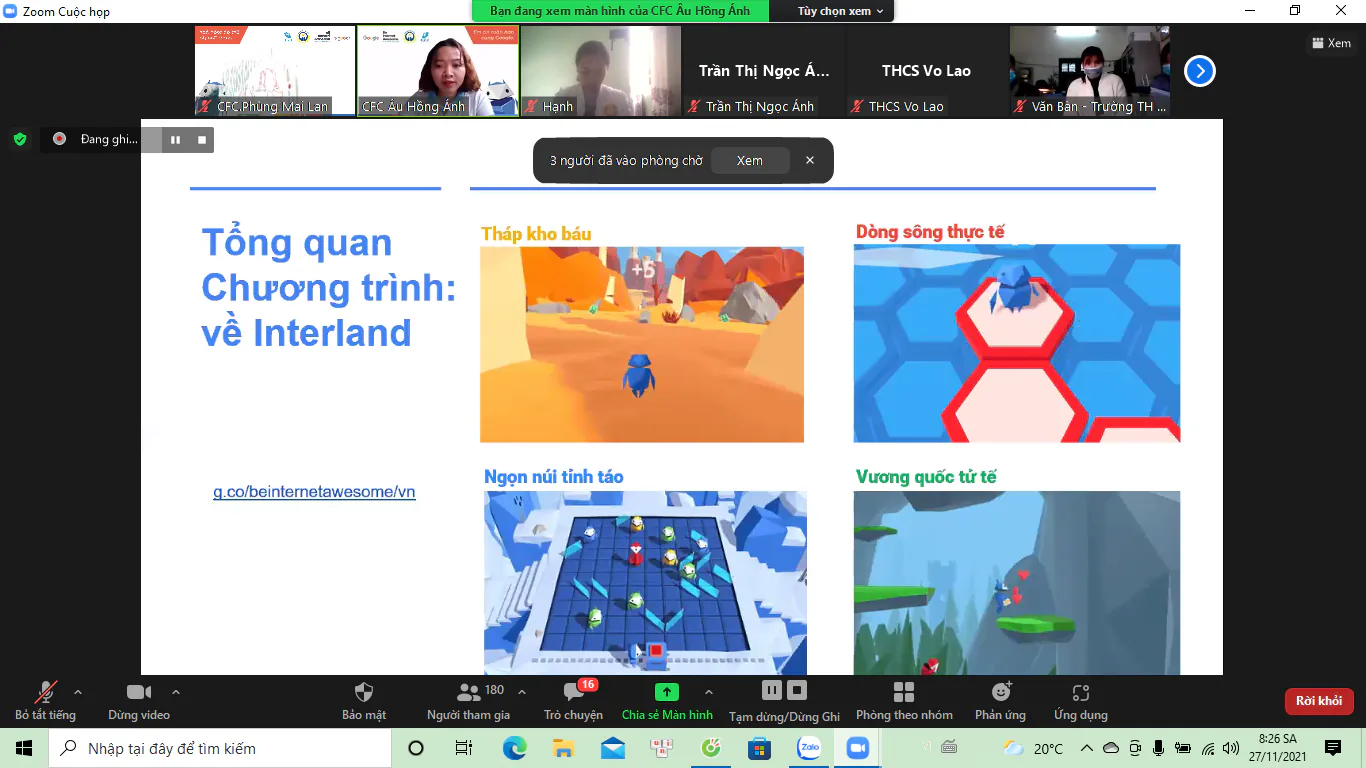The width and height of the screenshot is (1366, 768).
Task: Expand arrow next to Chia sẻ Màn hình
Action: point(709,692)
